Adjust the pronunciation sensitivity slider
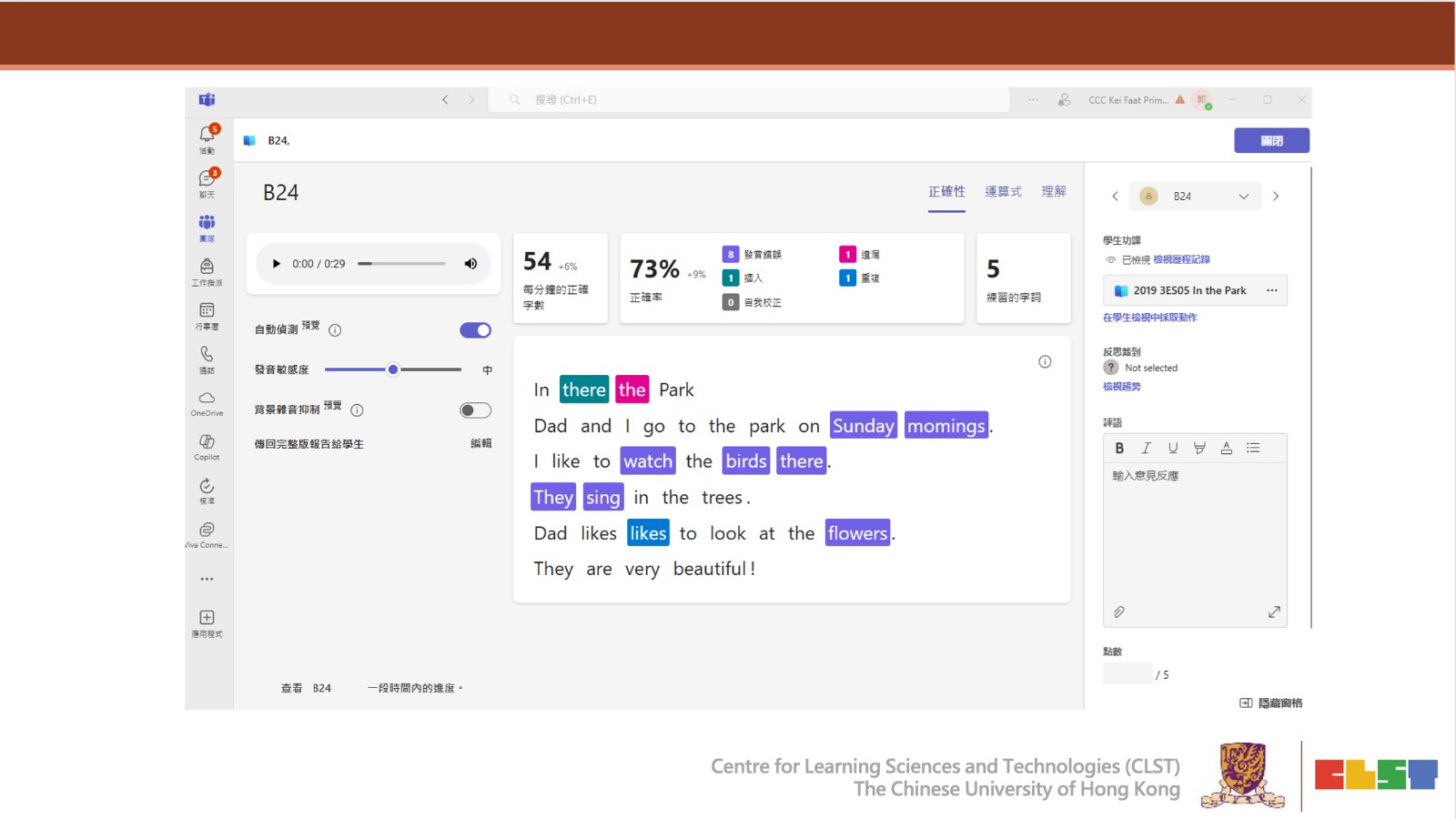1456x819 pixels. pos(393,369)
